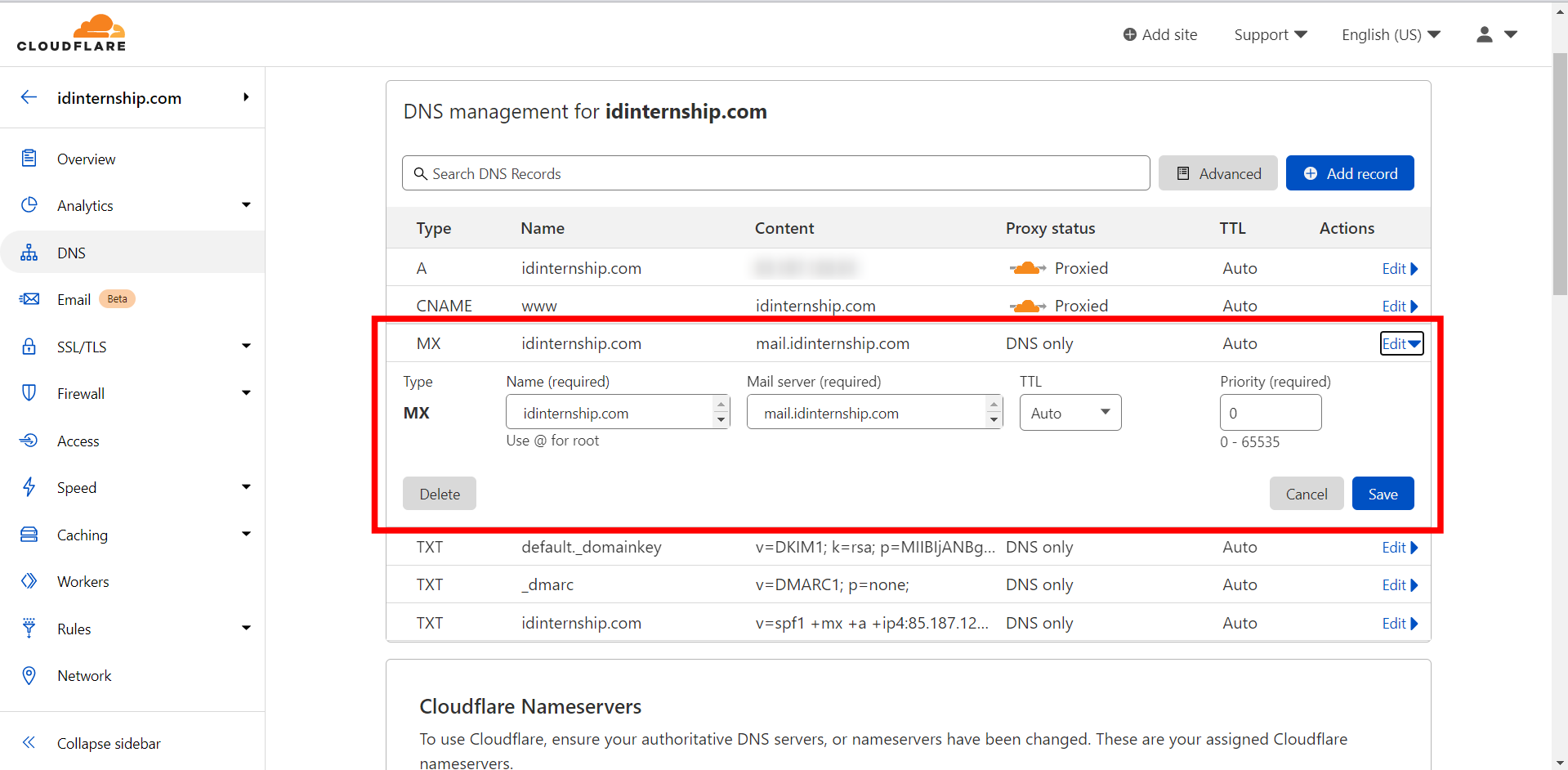Edit the A record
Screen dimensions: 1568x770
(x=1400, y=268)
